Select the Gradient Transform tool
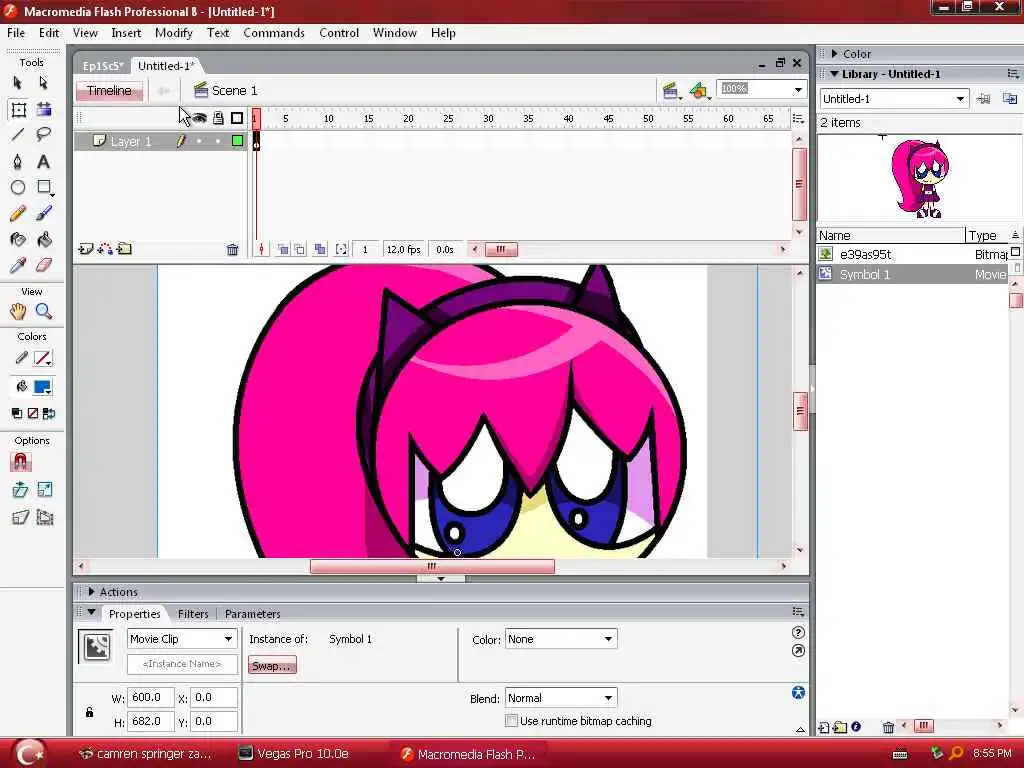This screenshot has width=1024, height=768. click(44, 109)
